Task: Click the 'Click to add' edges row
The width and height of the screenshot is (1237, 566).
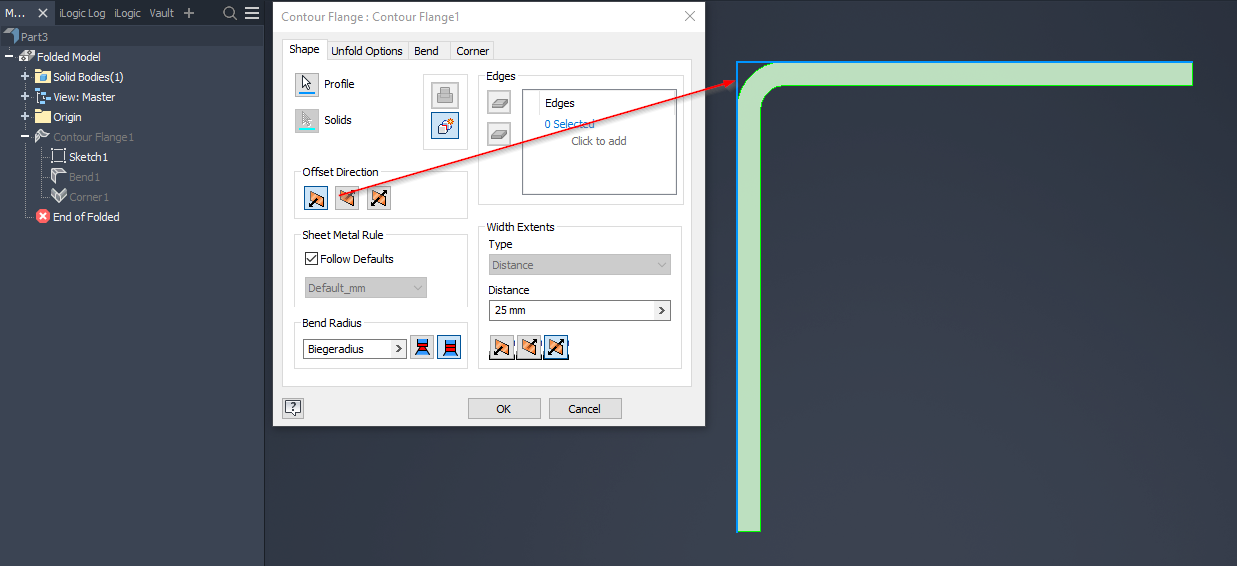Action: [599, 141]
